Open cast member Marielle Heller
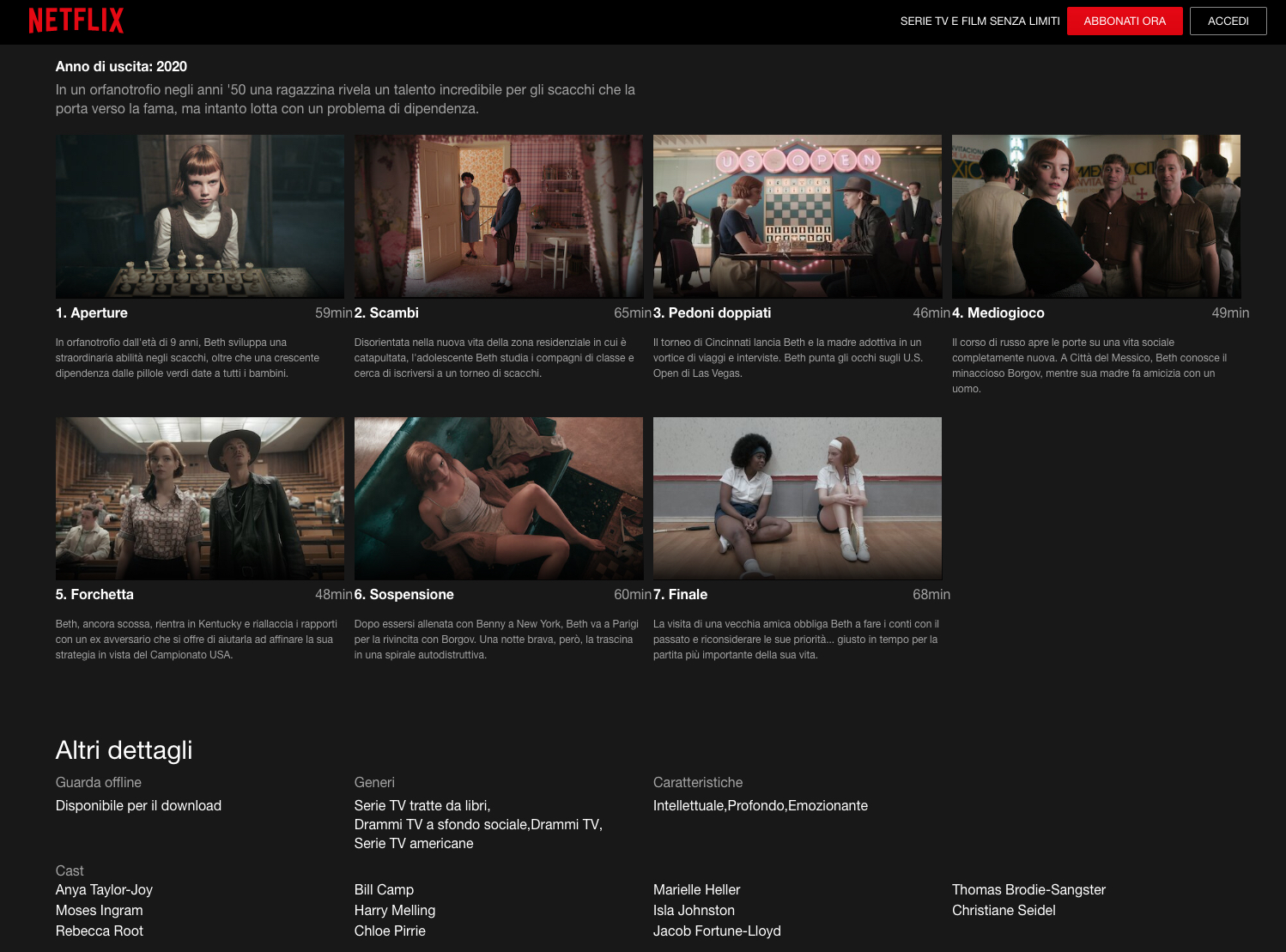This screenshot has height=952, width=1286. (696, 890)
